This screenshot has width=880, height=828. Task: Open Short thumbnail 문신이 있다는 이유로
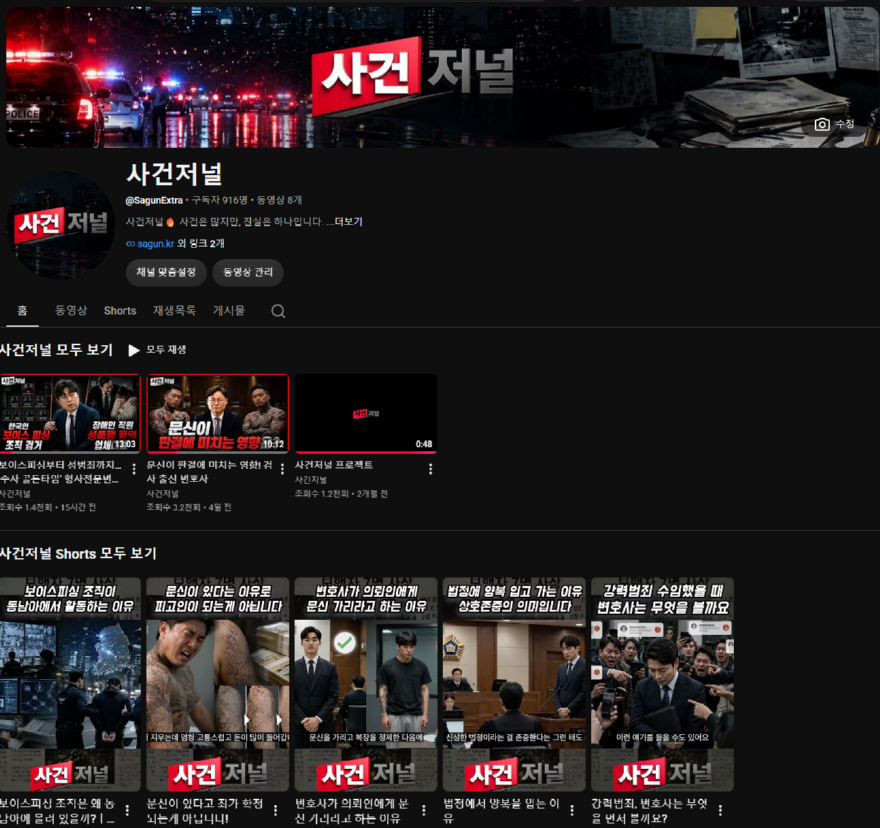[x=218, y=684]
